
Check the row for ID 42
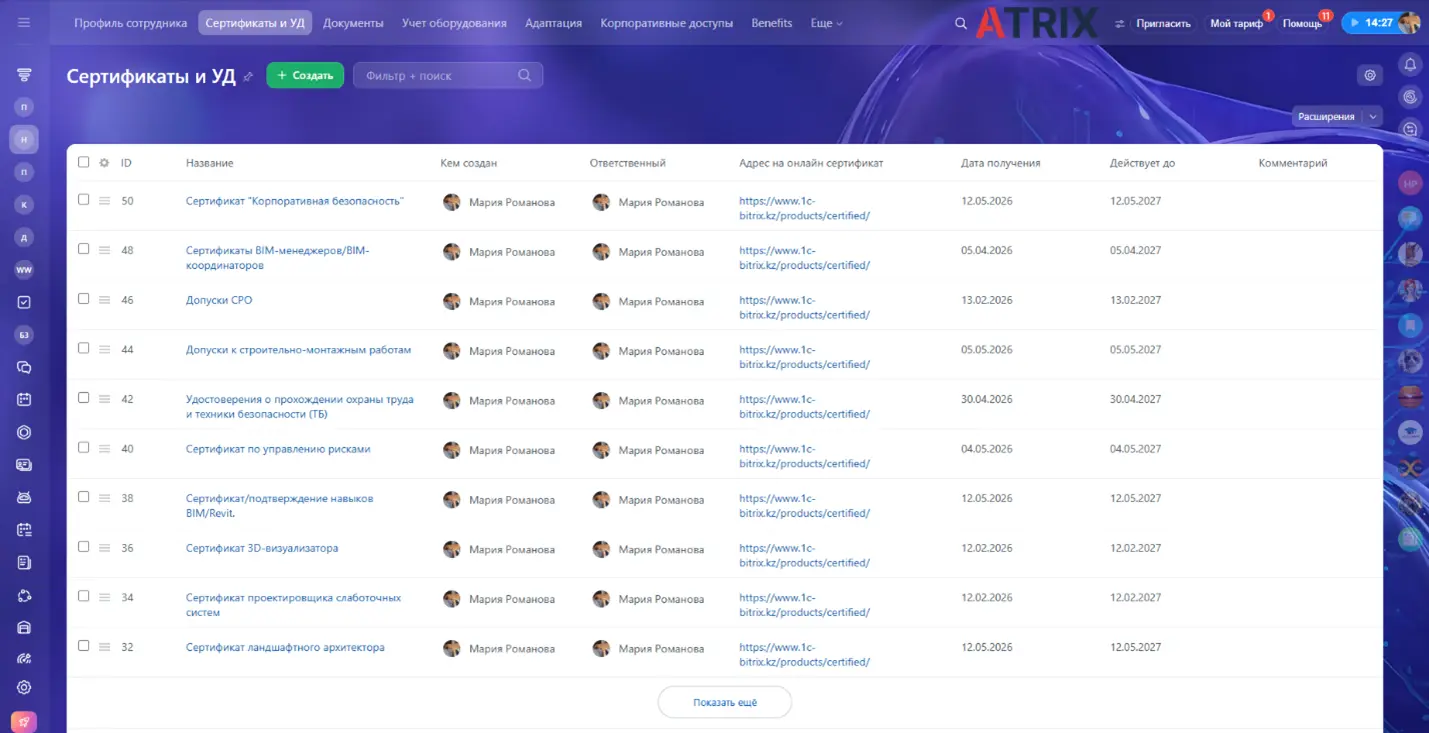pos(83,397)
